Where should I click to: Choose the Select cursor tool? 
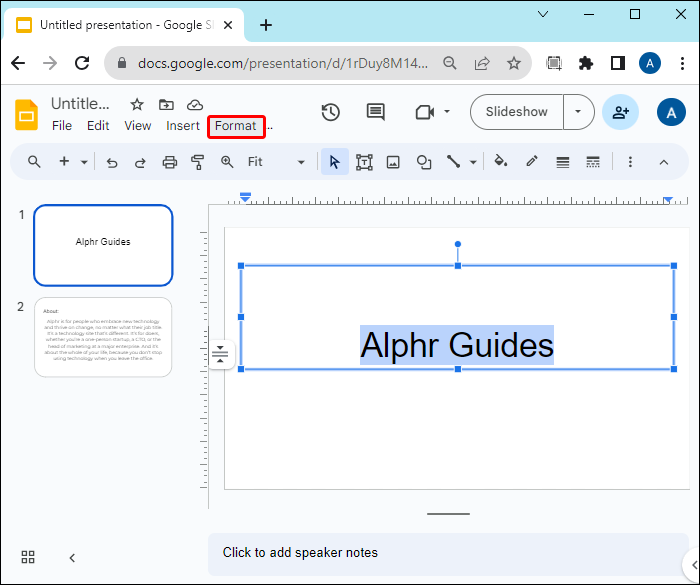pyautogui.click(x=334, y=162)
